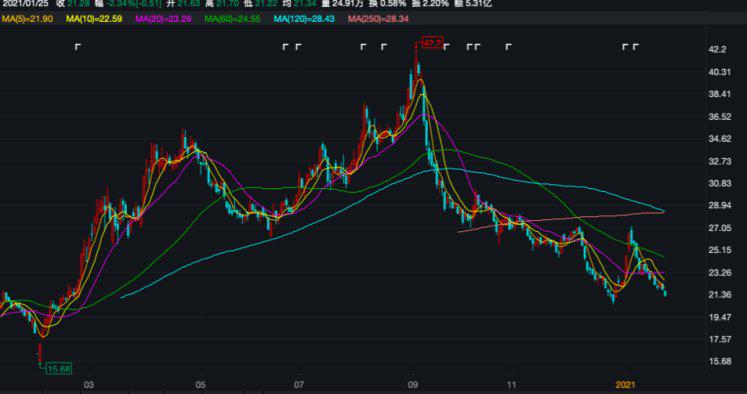747x394 pixels.
Task: Click the 36.52 price axis label
Action: point(720,117)
